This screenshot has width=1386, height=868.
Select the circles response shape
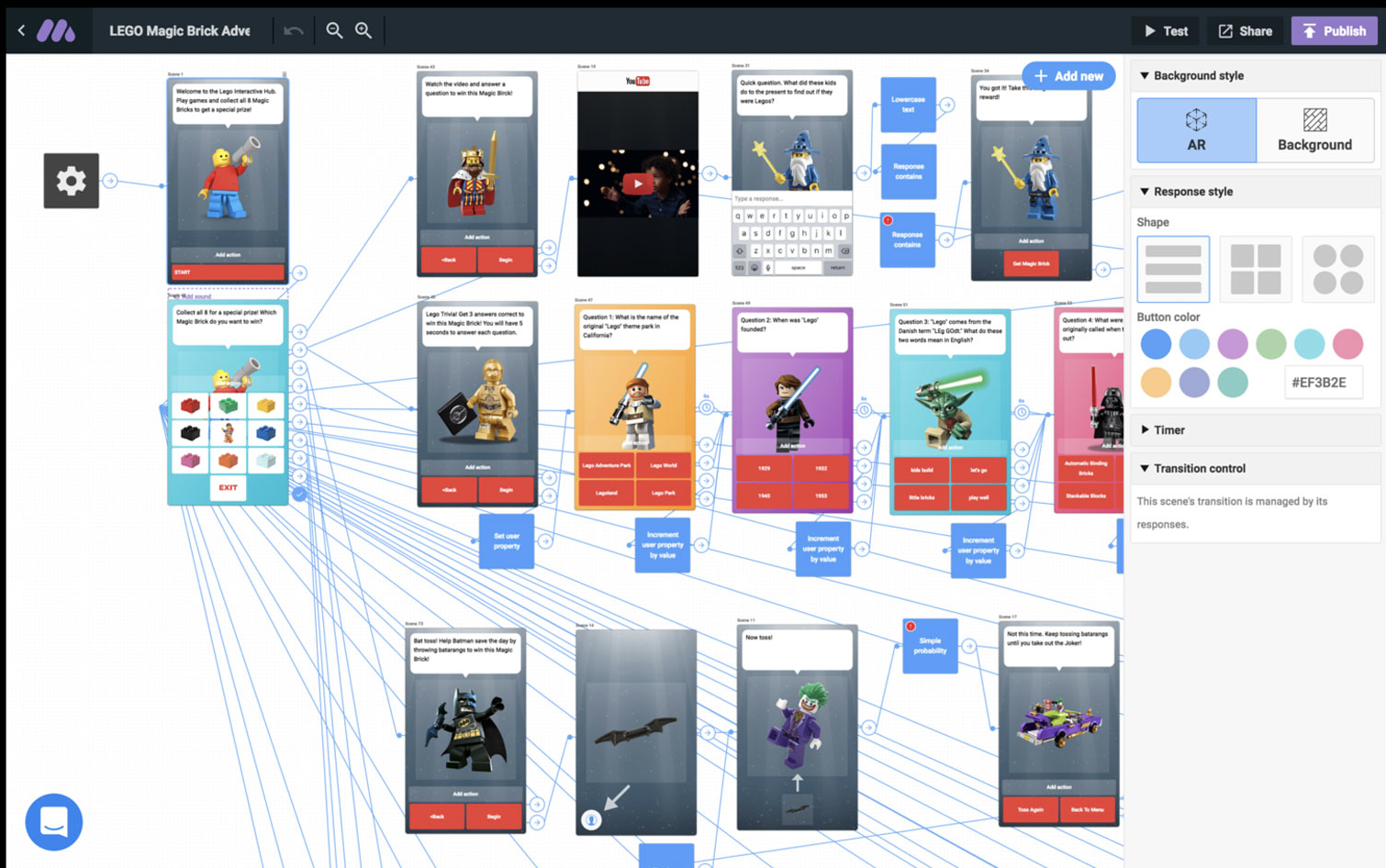point(1337,269)
